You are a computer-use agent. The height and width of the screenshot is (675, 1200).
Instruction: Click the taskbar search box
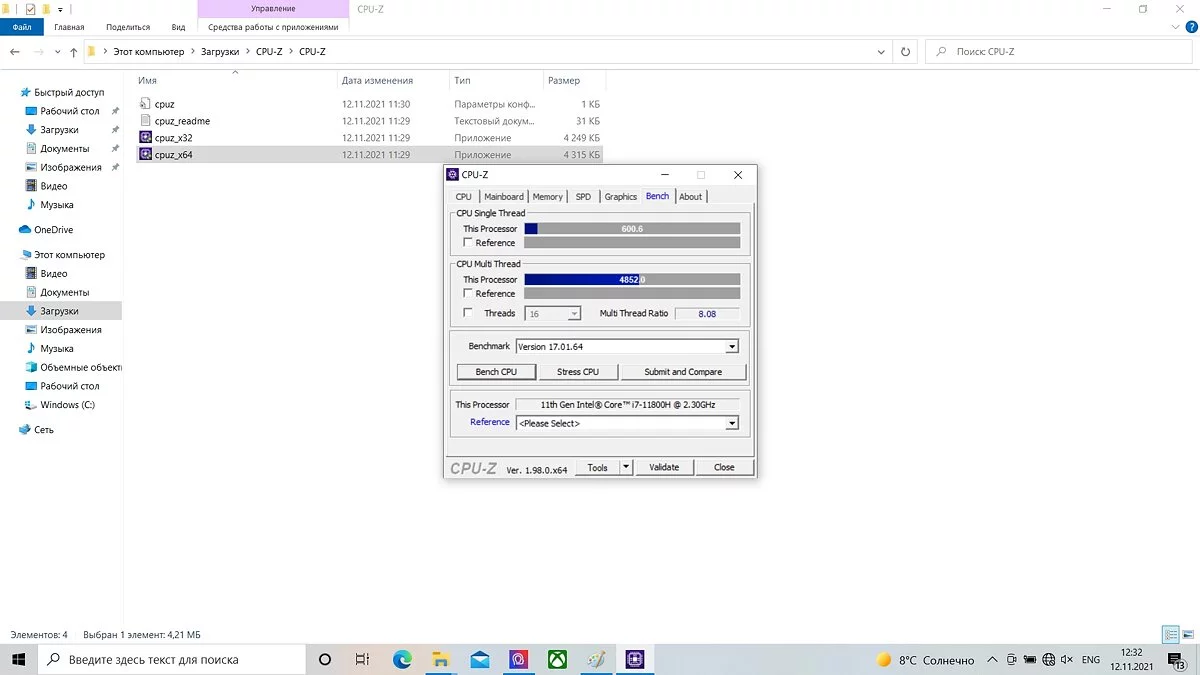172,660
